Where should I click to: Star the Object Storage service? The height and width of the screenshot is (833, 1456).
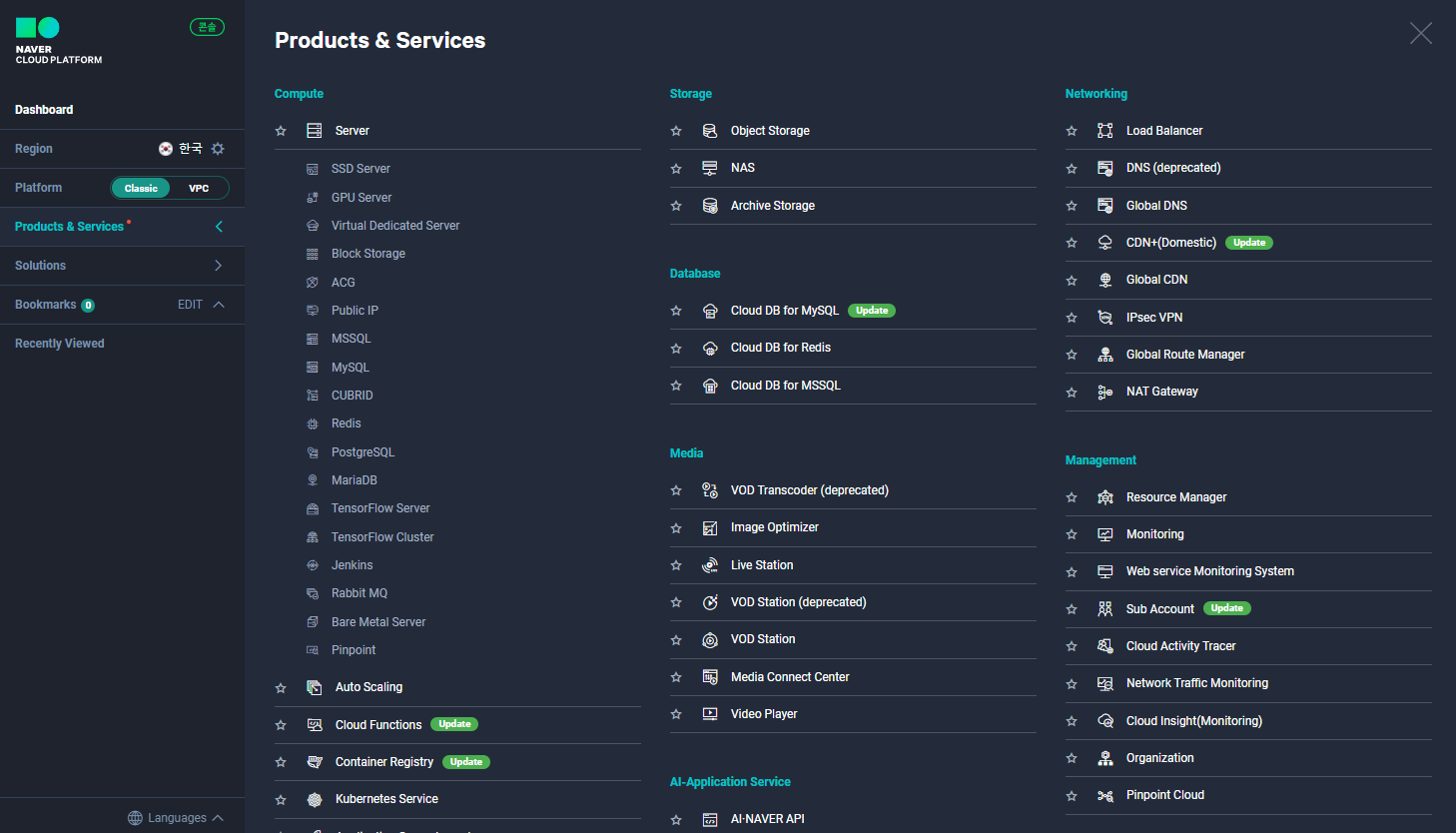point(676,131)
